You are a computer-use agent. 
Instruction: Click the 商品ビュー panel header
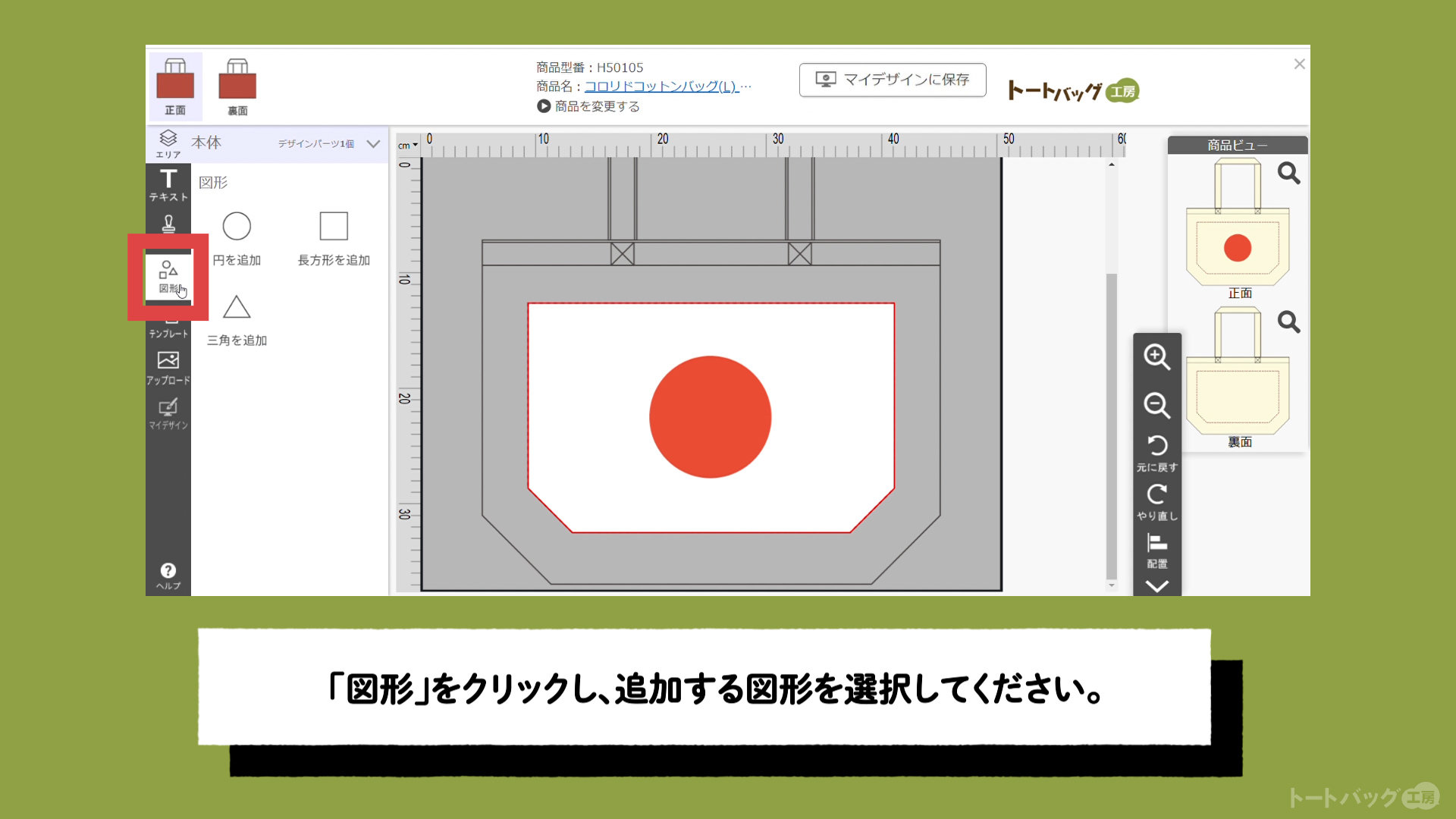[x=1238, y=145]
